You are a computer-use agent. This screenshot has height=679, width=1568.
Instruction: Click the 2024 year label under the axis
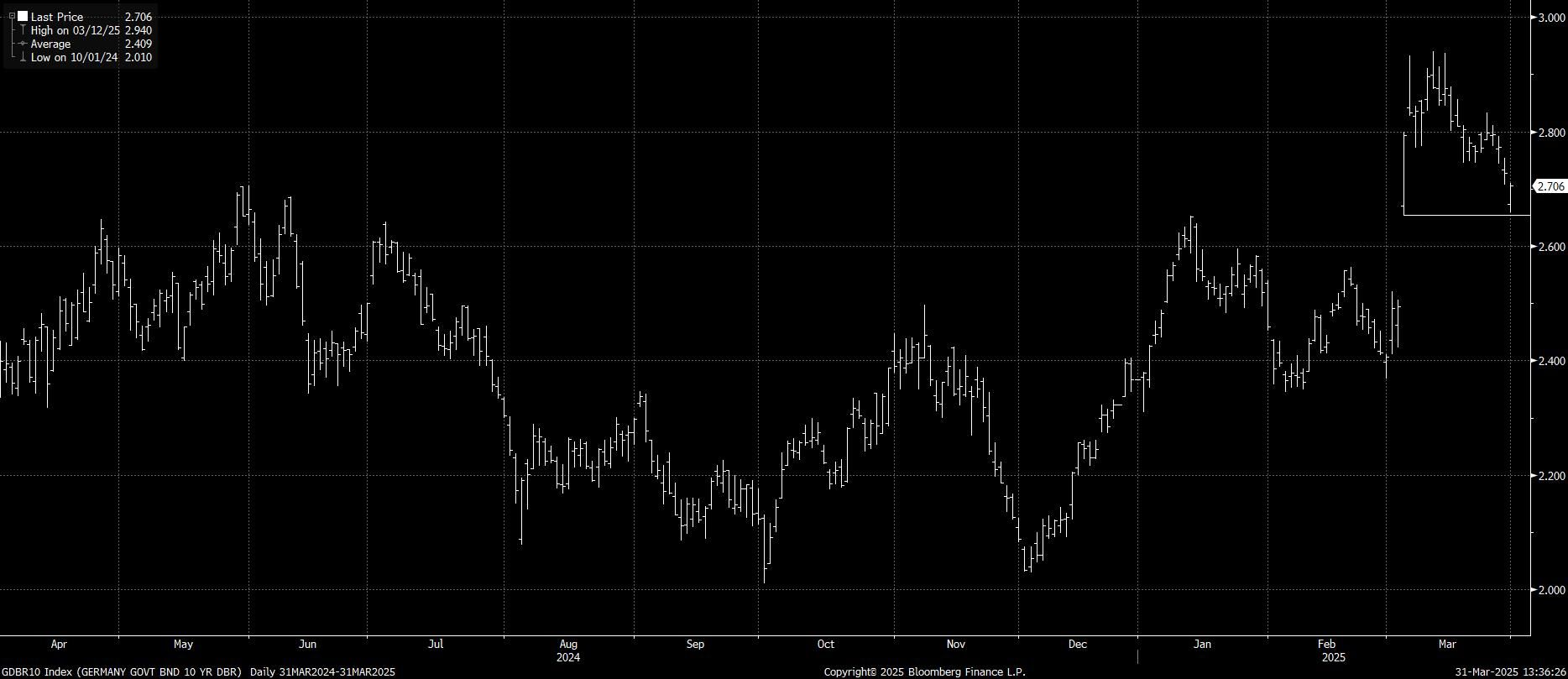568,657
